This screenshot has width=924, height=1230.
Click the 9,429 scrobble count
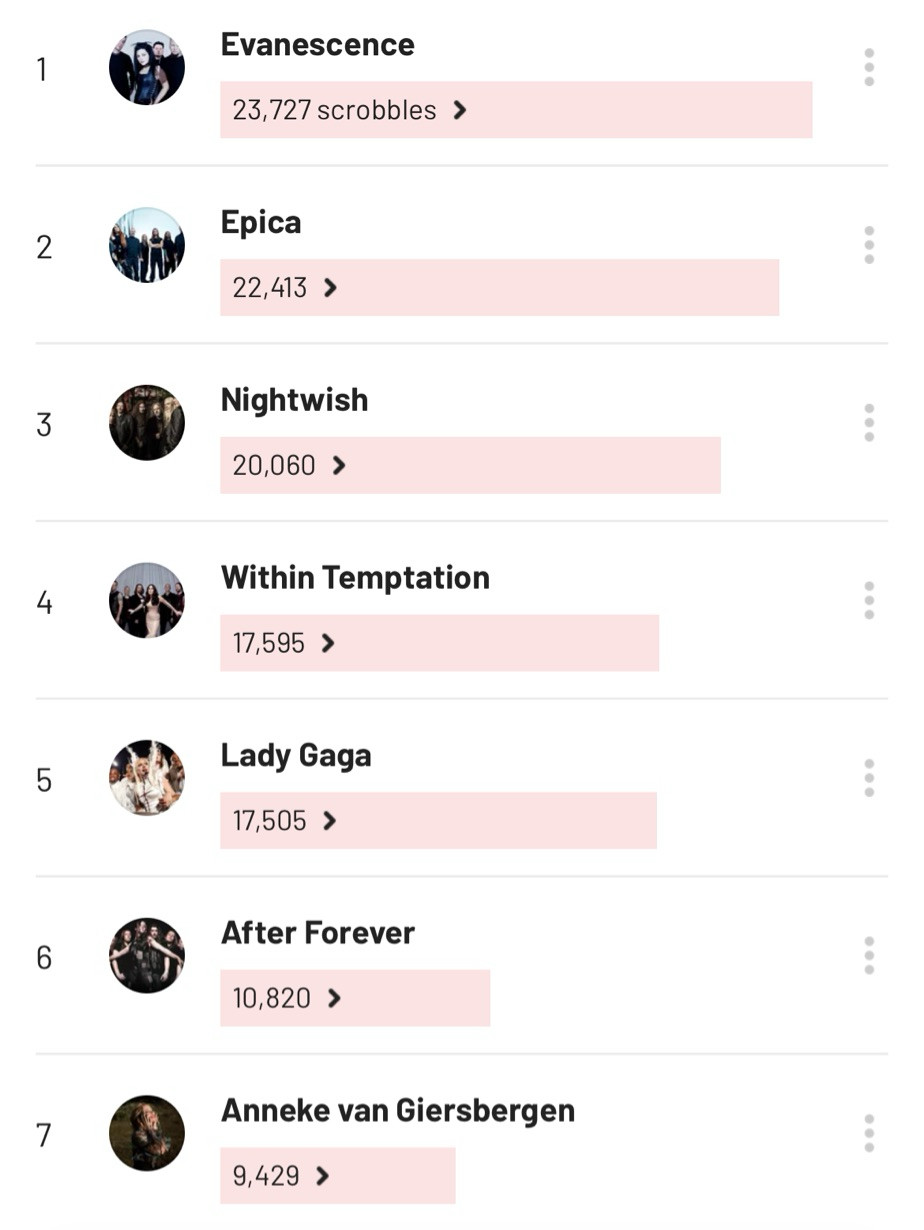[266, 1176]
